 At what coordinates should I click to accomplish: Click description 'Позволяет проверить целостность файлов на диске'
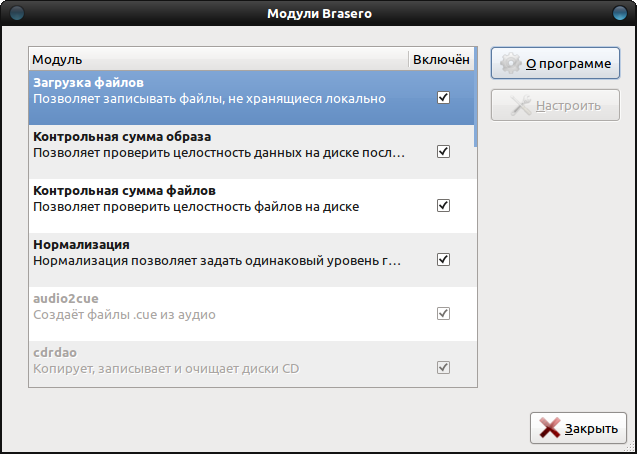[196, 207]
